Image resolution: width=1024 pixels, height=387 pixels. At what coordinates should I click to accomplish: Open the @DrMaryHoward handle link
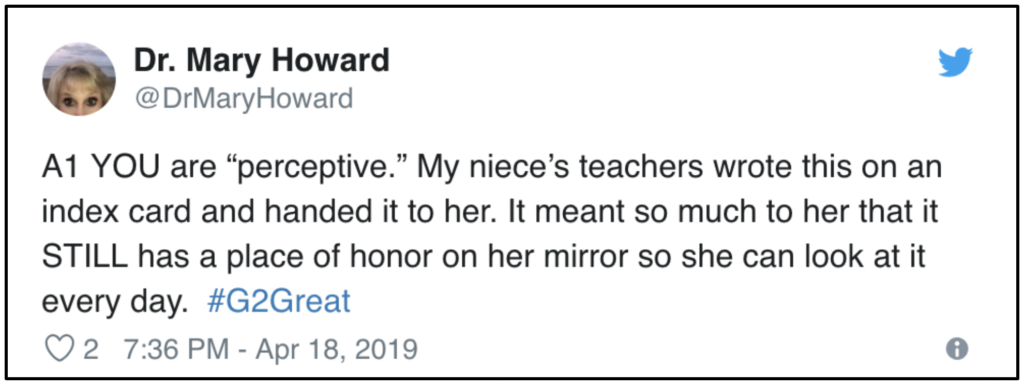[x=244, y=99]
